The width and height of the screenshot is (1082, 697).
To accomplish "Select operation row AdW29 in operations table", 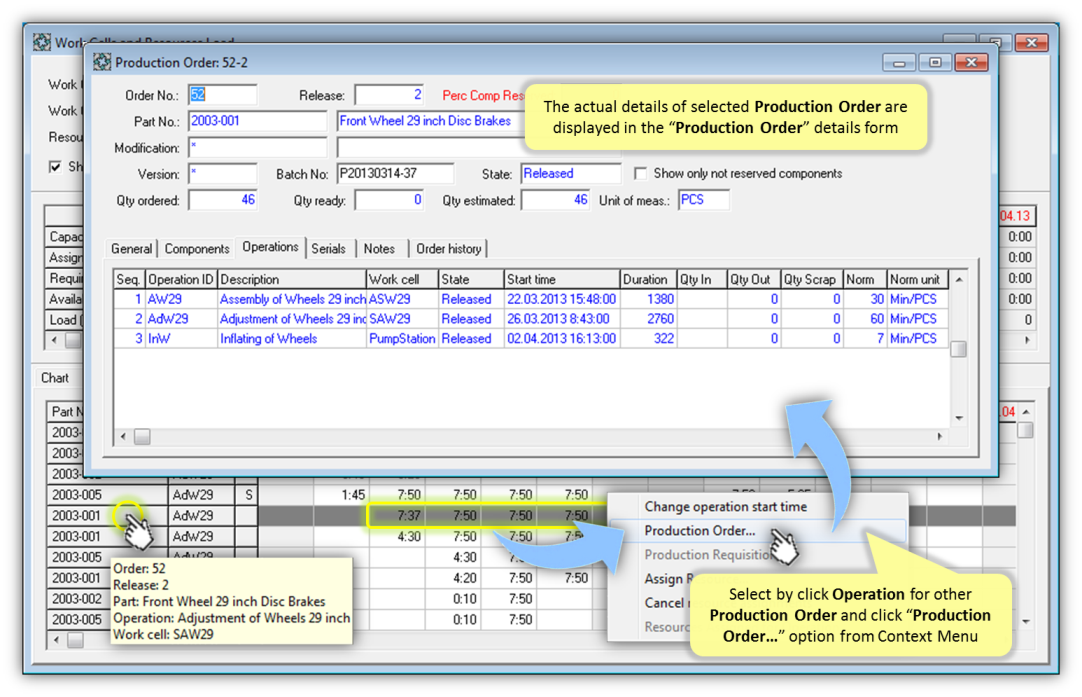I will point(531,319).
